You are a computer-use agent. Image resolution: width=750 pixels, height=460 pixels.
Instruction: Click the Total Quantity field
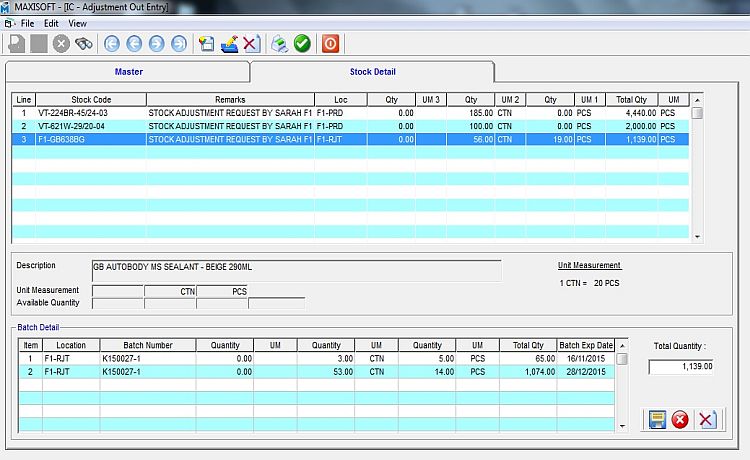[x=681, y=367]
